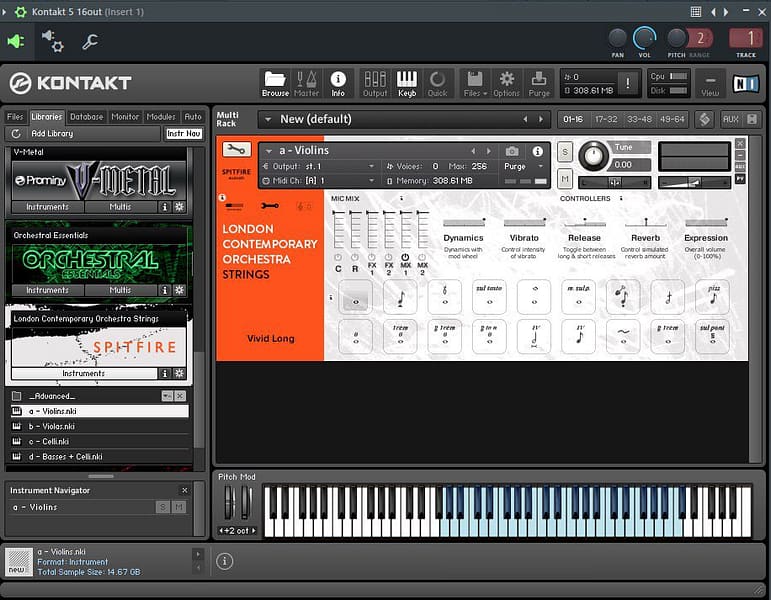The width and height of the screenshot is (771, 600).
Task: Click Instruments under Orchestral Essentials
Action: click(47, 290)
